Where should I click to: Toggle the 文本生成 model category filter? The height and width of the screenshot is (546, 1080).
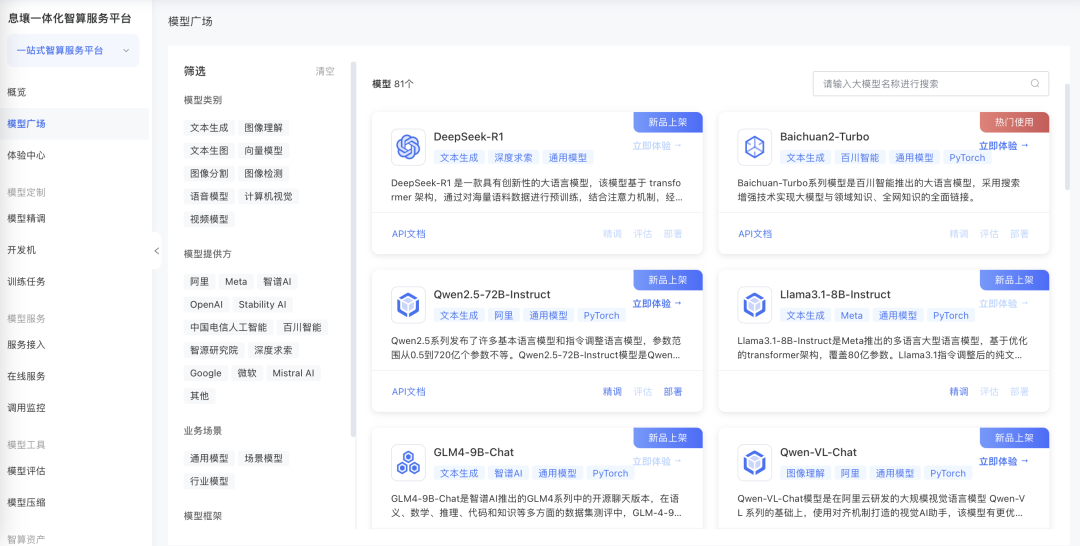pyautogui.click(x=209, y=128)
